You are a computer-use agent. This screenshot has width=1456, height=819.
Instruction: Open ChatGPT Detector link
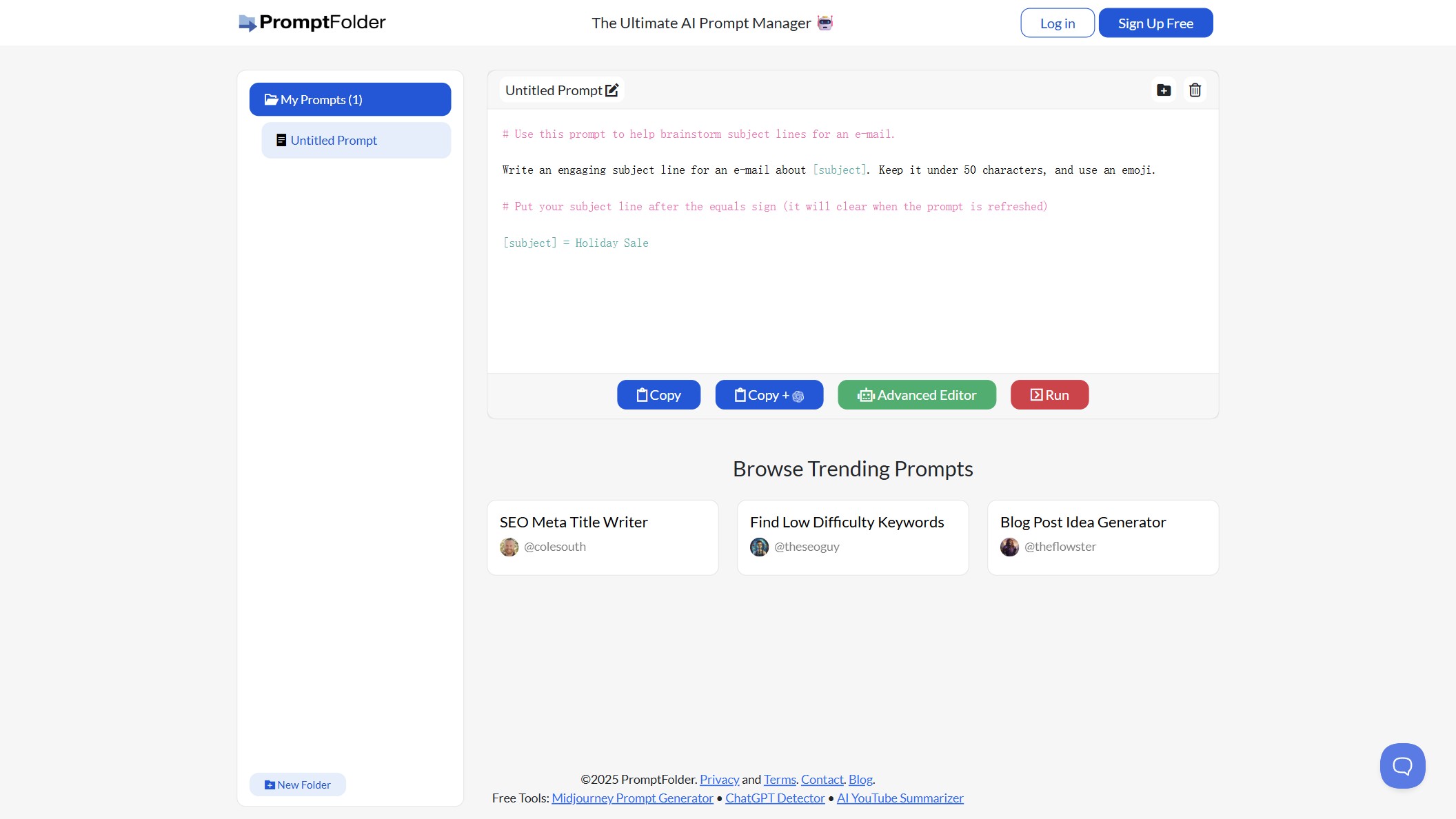775,798
